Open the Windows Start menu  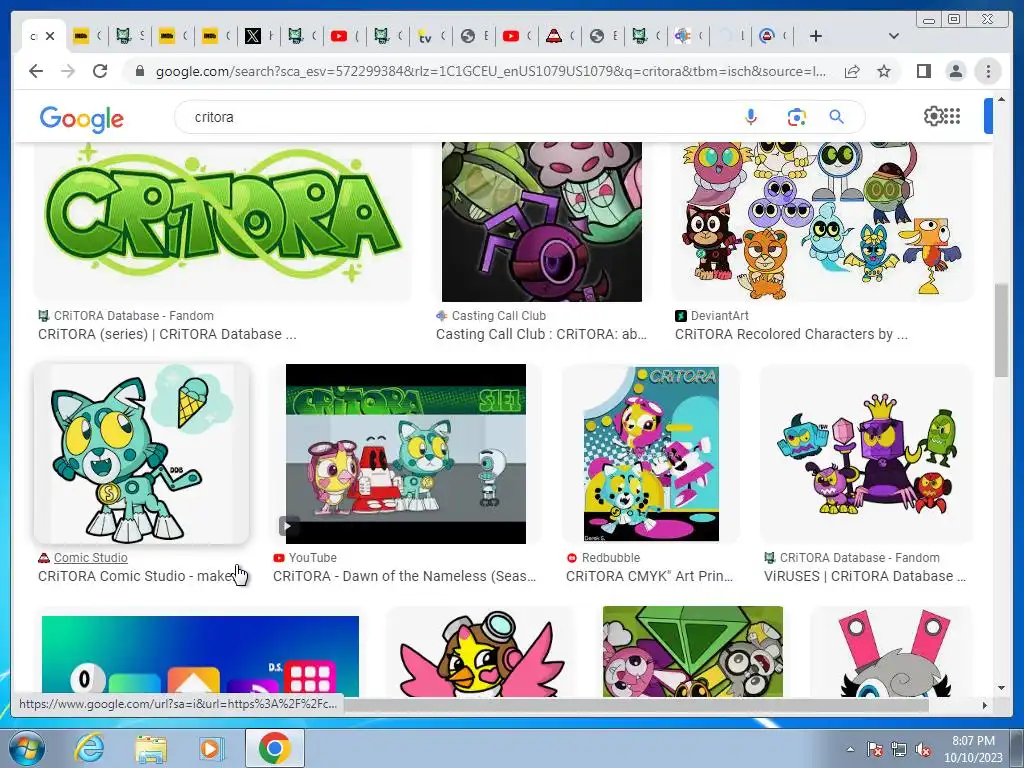[27, 748]
